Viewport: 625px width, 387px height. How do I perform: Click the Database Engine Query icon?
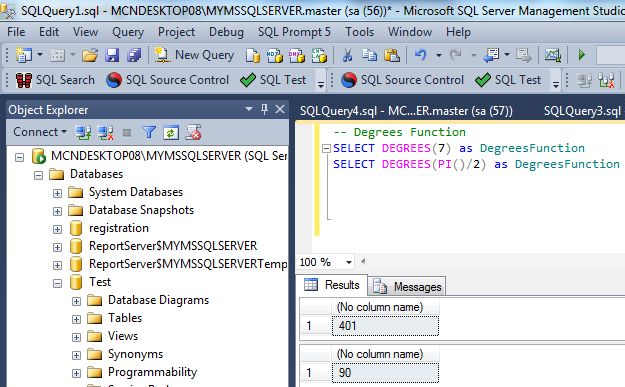252,56
